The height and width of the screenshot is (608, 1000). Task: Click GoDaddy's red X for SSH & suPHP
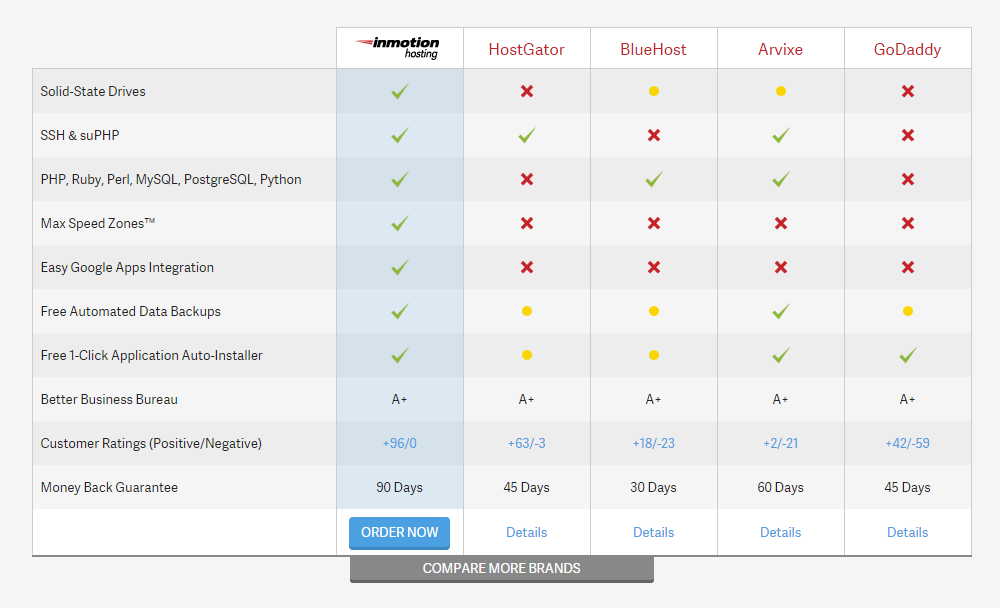pos(907,135)
